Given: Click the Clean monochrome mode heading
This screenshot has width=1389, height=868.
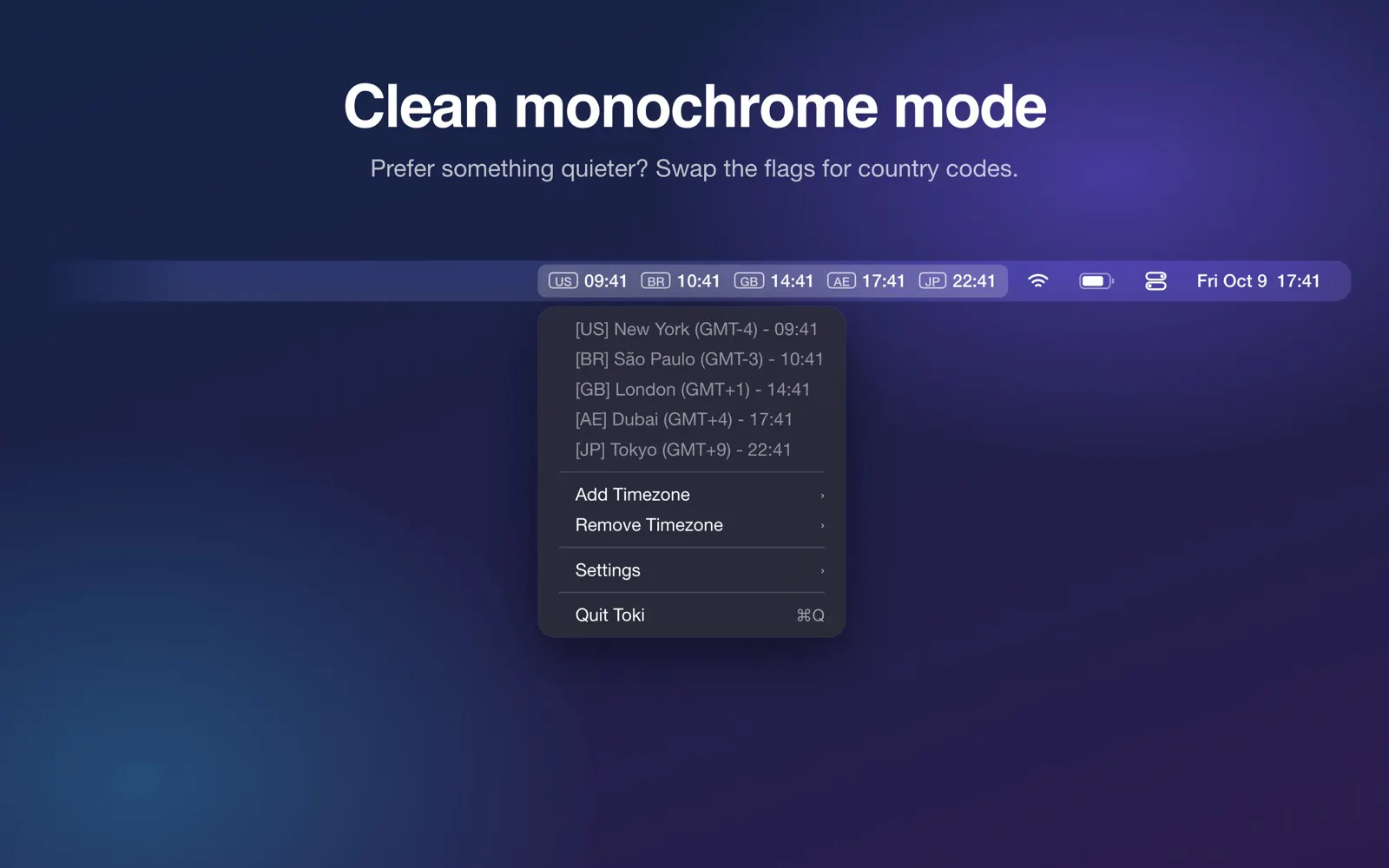Looking at the screenshot, I should tap(694, 107).
